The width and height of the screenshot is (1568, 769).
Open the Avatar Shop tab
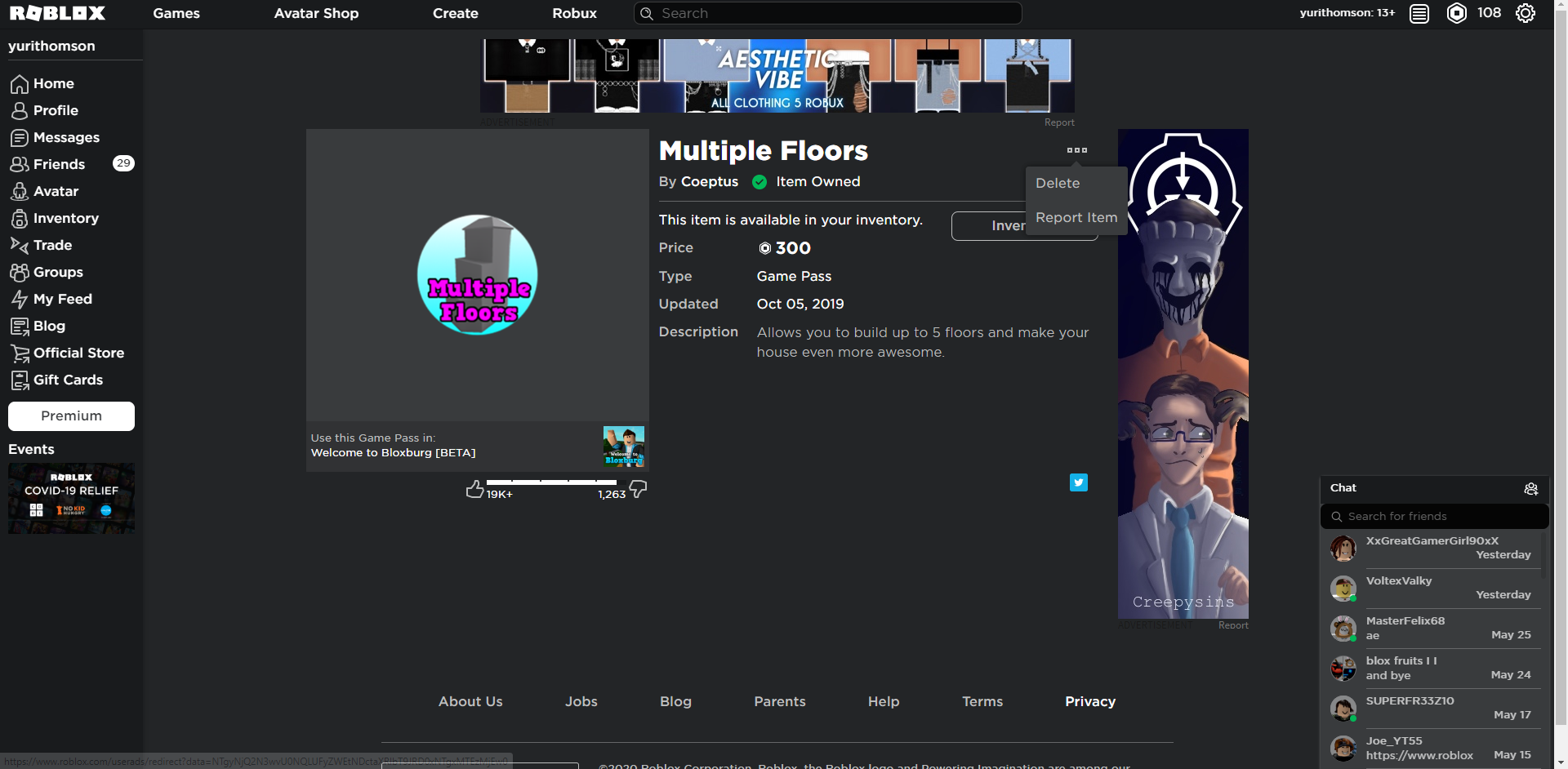(316, 13)
